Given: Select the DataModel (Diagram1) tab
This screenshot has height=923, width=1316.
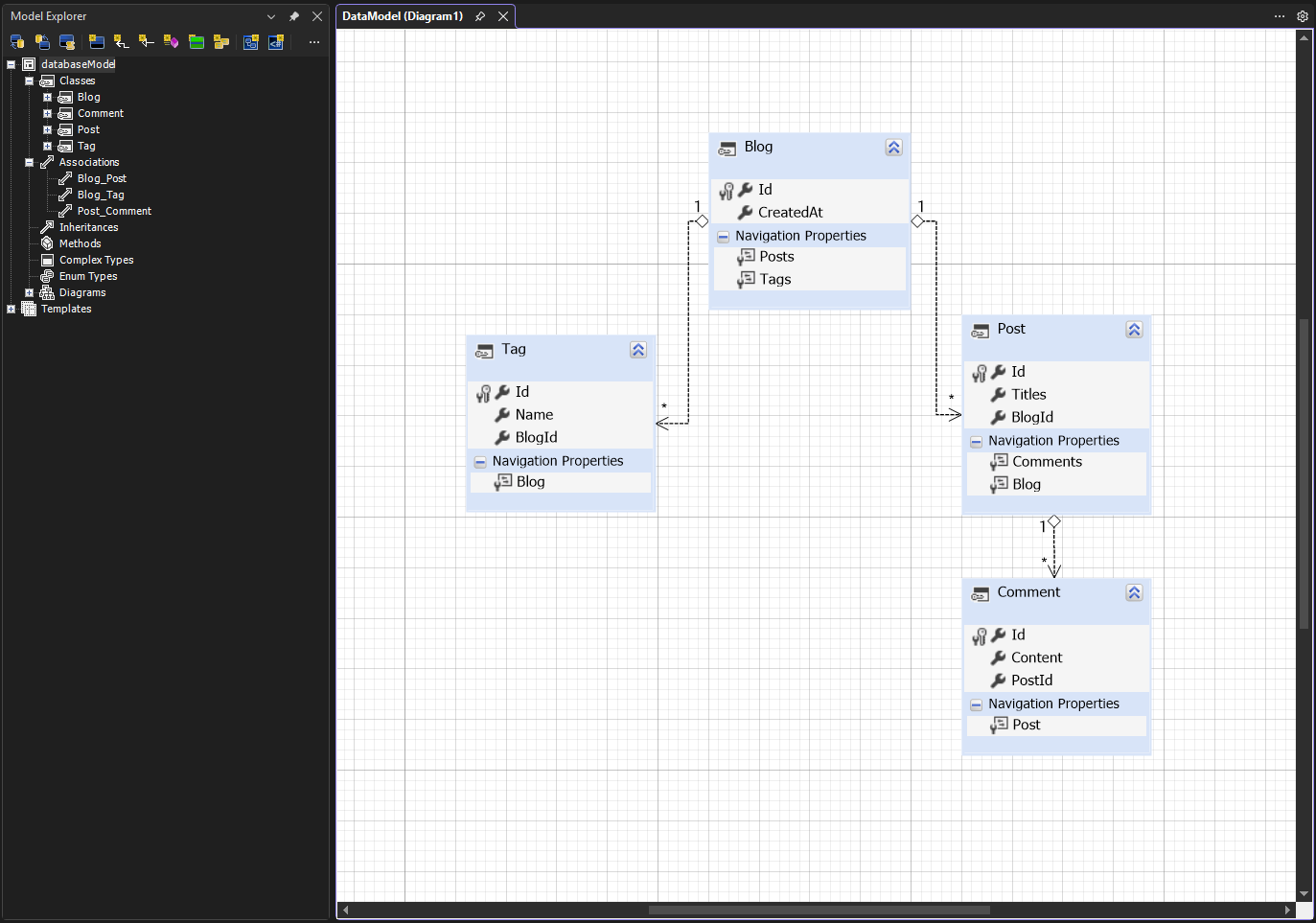Looking at the screenshot, I should point(403,15).
